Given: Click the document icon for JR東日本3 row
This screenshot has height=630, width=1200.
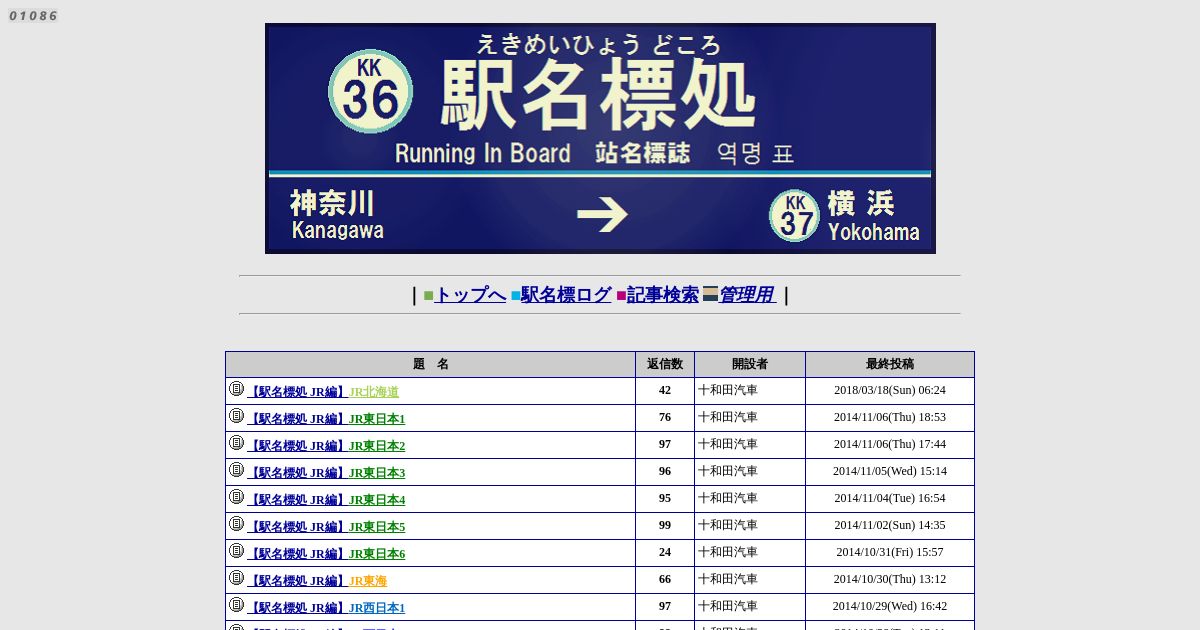Looking at the screenshot, I should (x=236, y=470).
